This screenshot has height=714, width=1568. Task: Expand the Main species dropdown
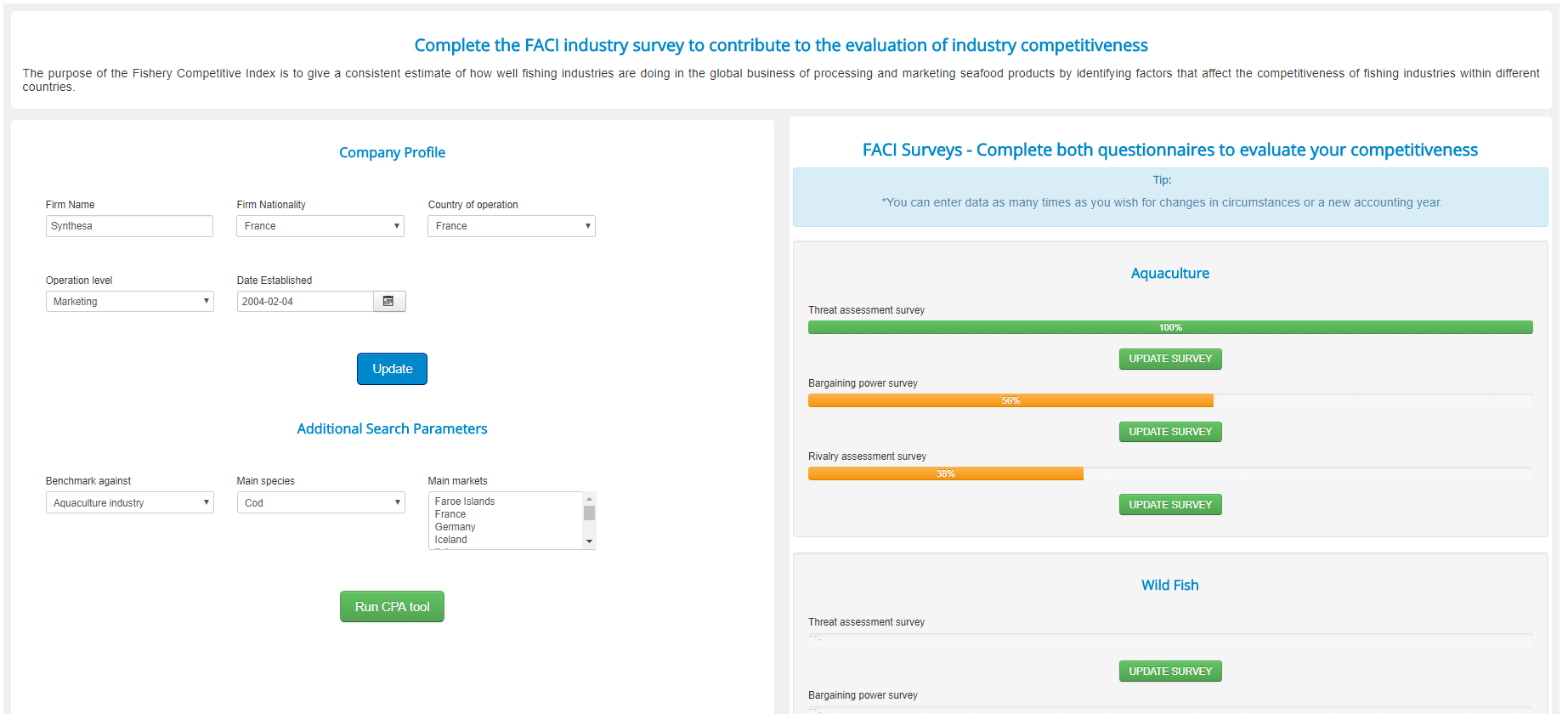click(x=320, y=502)
